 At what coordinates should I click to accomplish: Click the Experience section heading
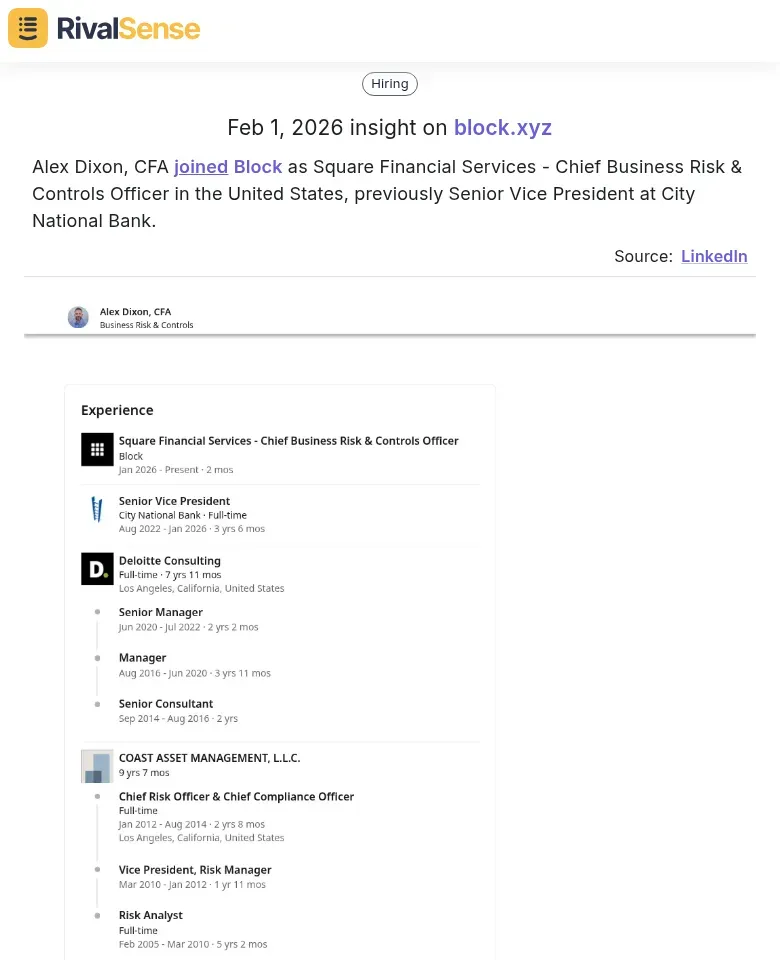pyautogui.click(x=117, y=410)
